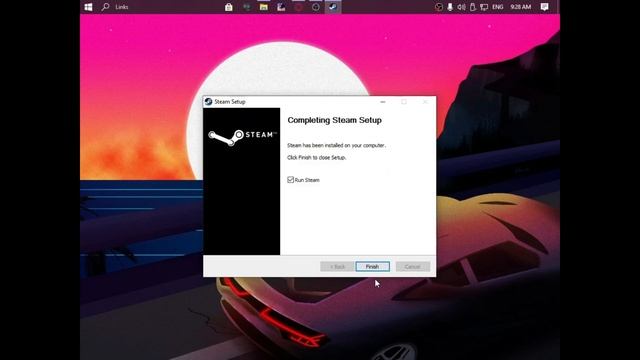Uncheck the Run Steam checkbox
The height and width of the screenshot is (360, 640).
coord(290,180)
